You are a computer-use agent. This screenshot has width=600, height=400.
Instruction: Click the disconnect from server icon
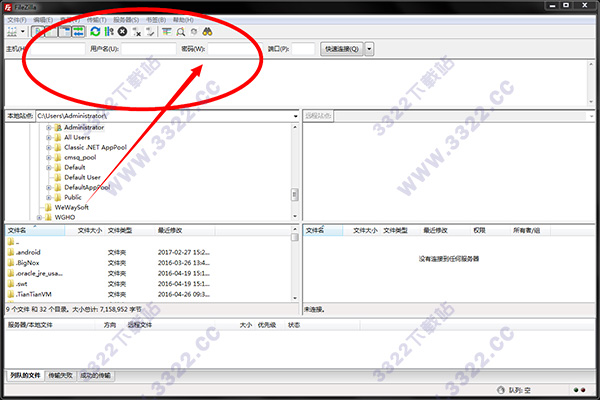[137, 32]
